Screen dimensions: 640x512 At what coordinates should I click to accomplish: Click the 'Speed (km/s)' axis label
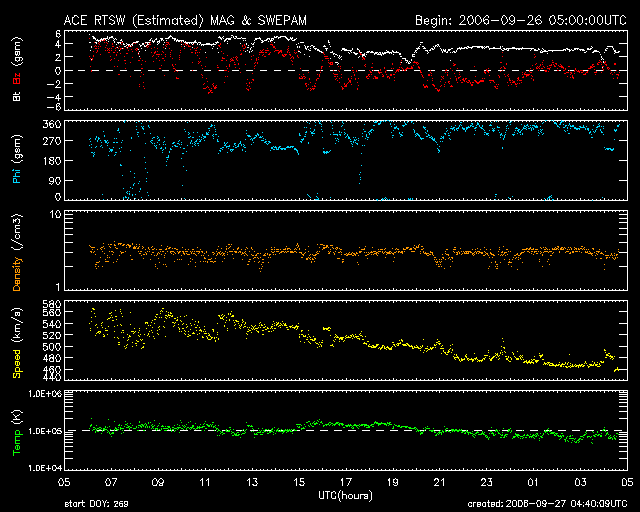click(x=17, y=343)
